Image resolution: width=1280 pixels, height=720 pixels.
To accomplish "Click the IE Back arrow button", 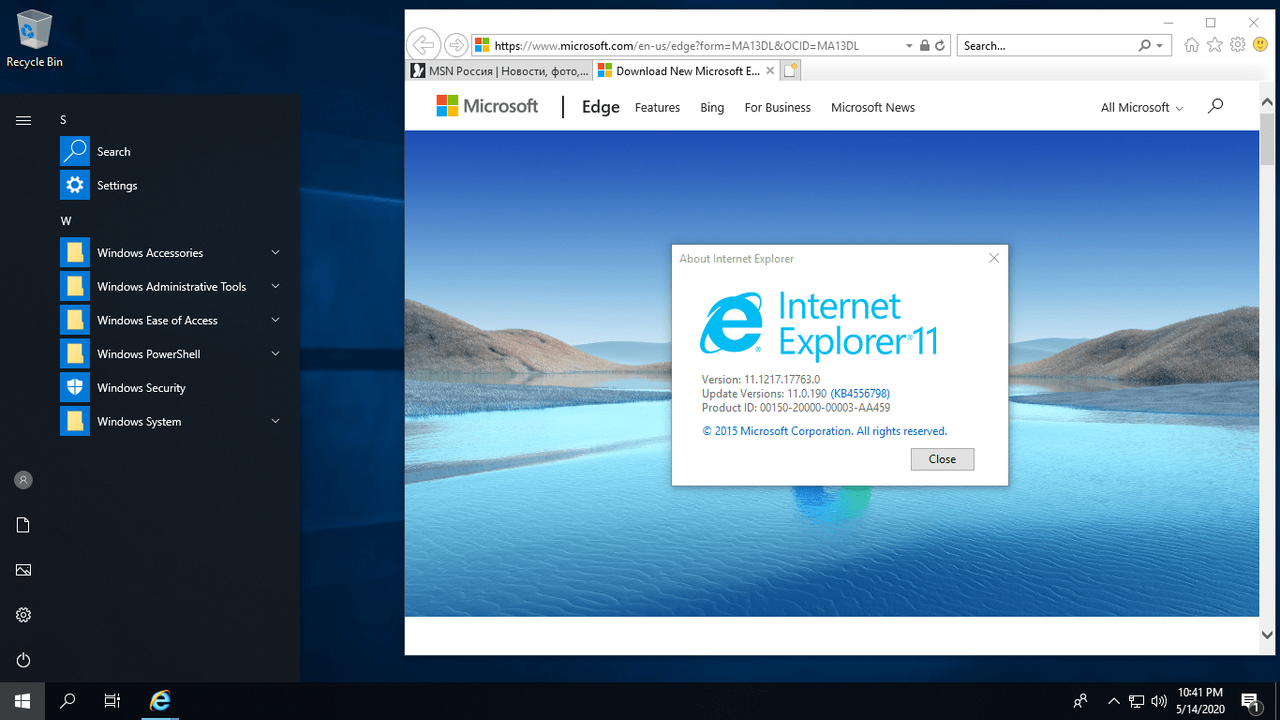I will coord(424,45).
